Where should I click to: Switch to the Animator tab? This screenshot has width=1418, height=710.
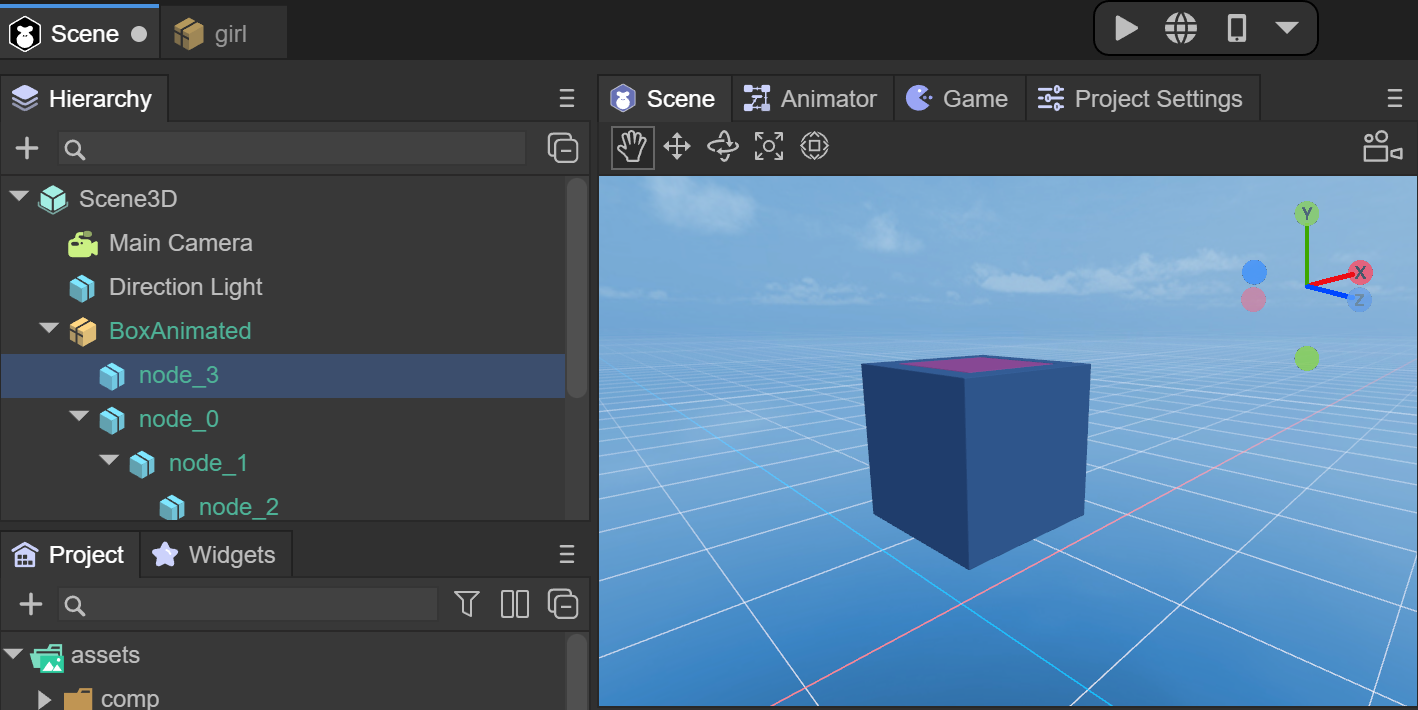(x=811, y=99)
